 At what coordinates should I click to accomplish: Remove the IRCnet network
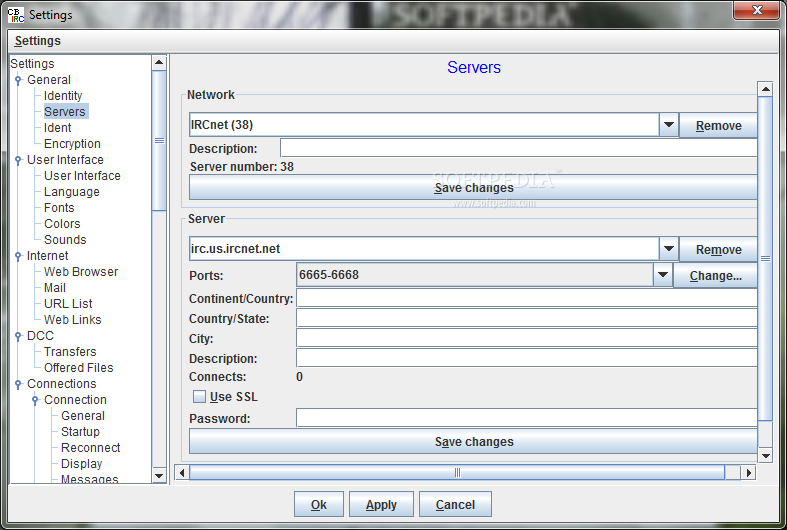tap(718, 125)
